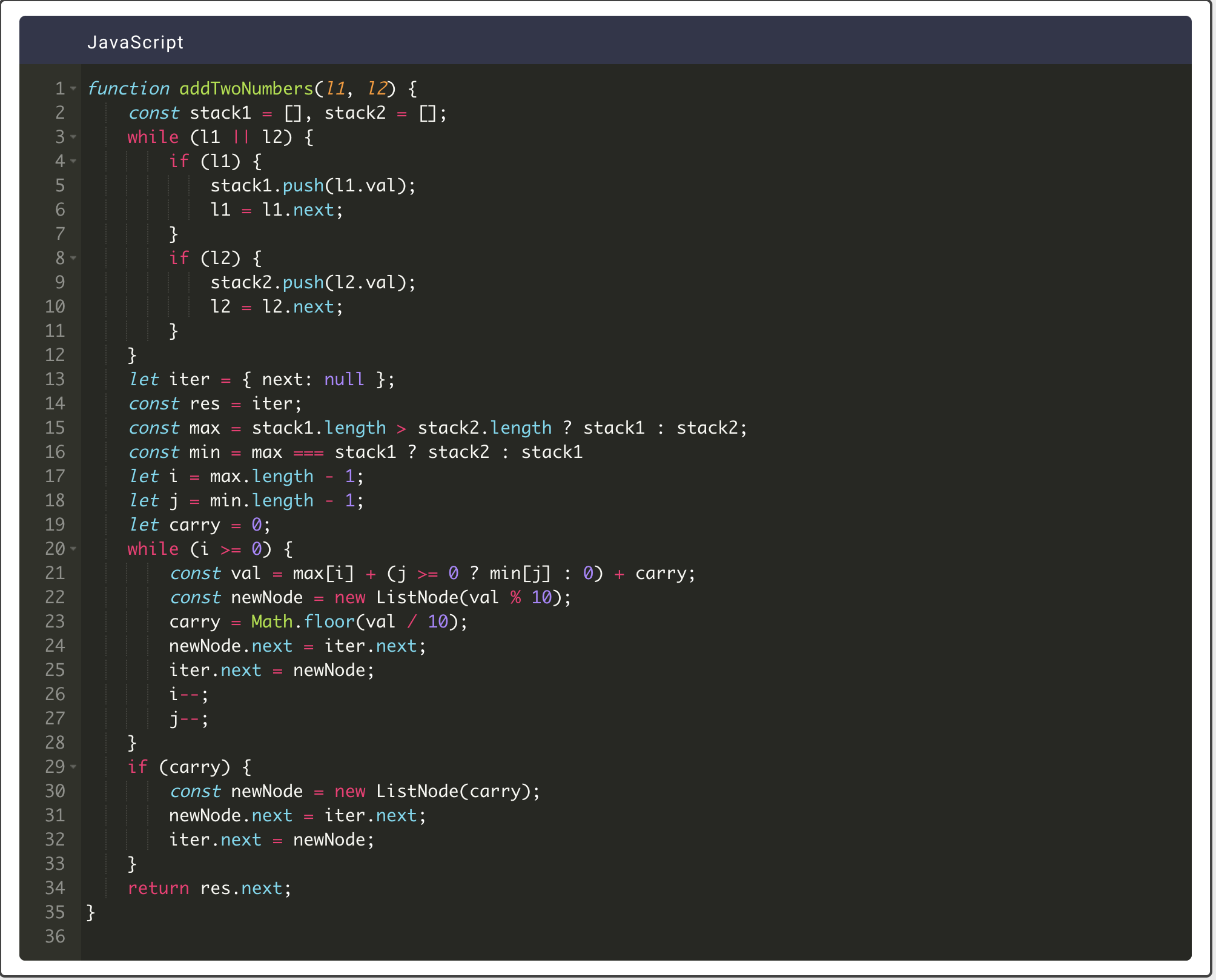1216x980 pixels.
Task: Fold the if (l1) block
Action: (73, 161)
